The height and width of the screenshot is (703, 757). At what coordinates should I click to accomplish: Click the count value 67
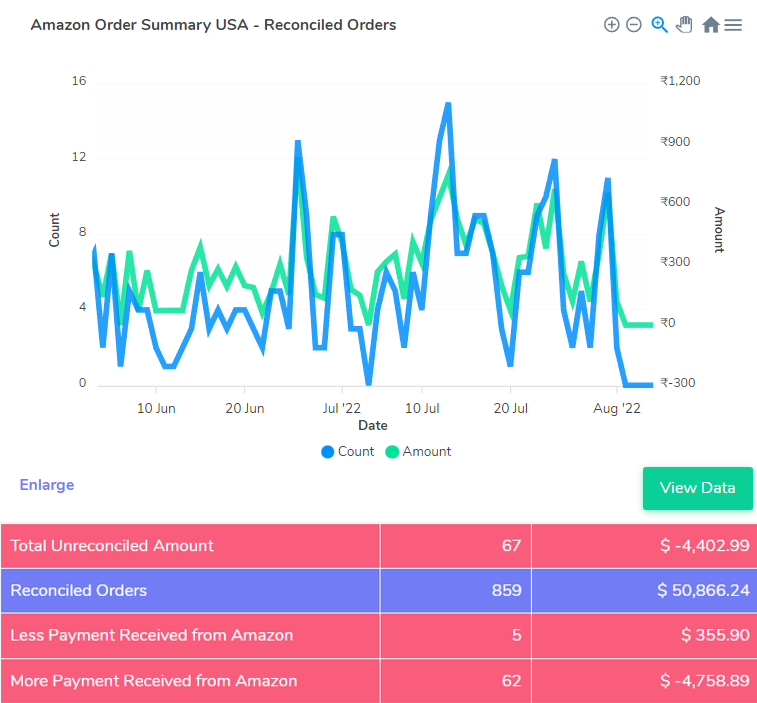point(511,546)
